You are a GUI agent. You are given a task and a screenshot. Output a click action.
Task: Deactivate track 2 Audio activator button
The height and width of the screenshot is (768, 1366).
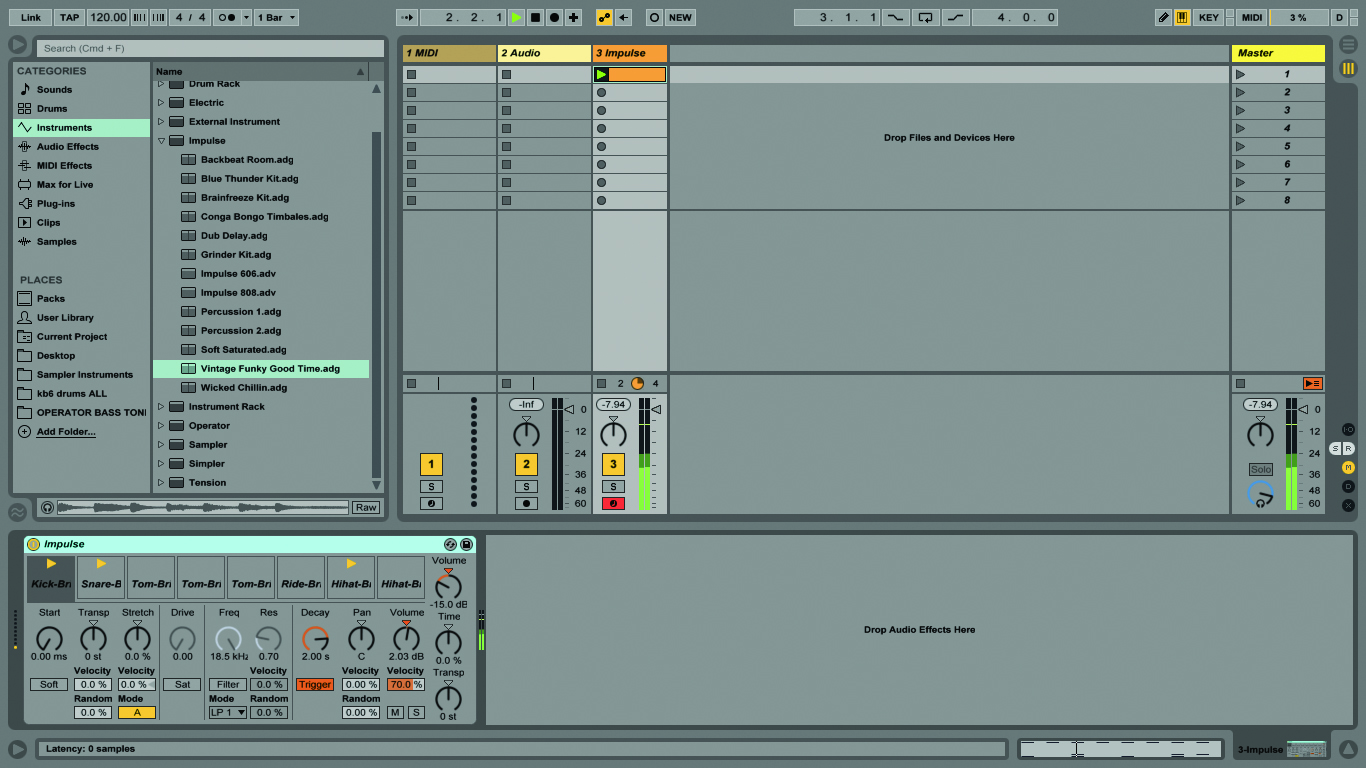526,464
